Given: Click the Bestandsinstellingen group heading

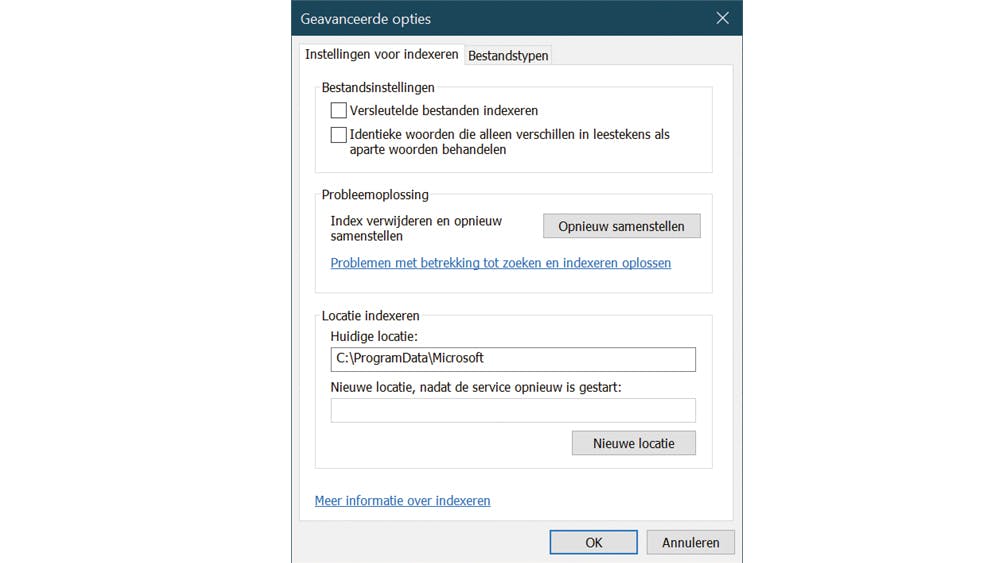Looking at the screenshot, I should [378, 88].
